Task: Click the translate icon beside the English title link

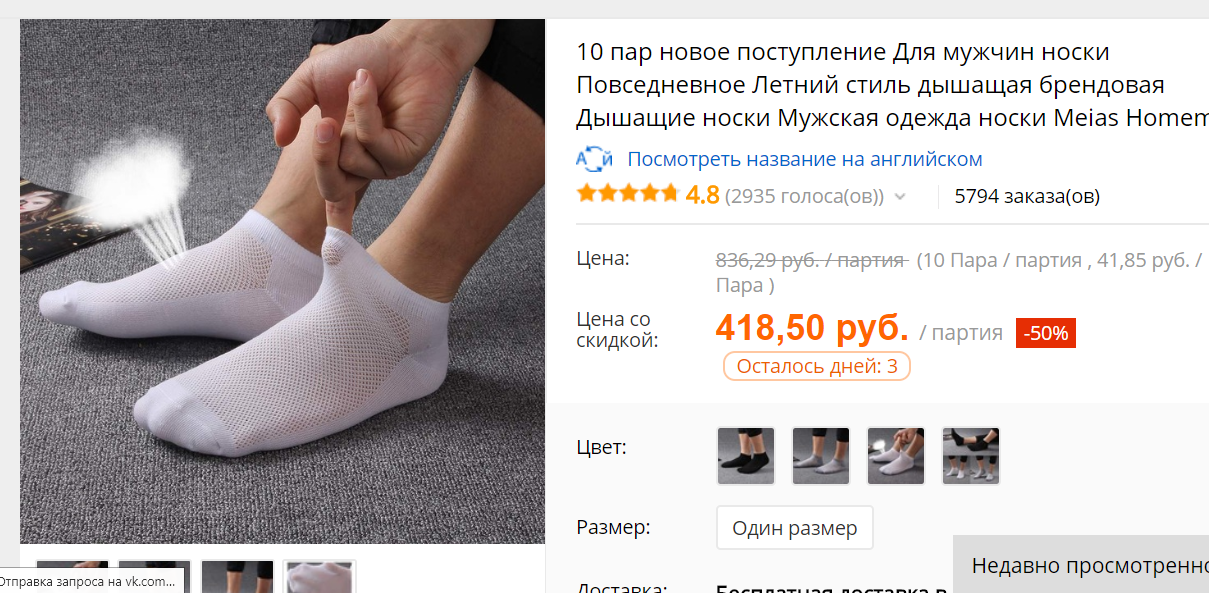Action: coord(595,159)
